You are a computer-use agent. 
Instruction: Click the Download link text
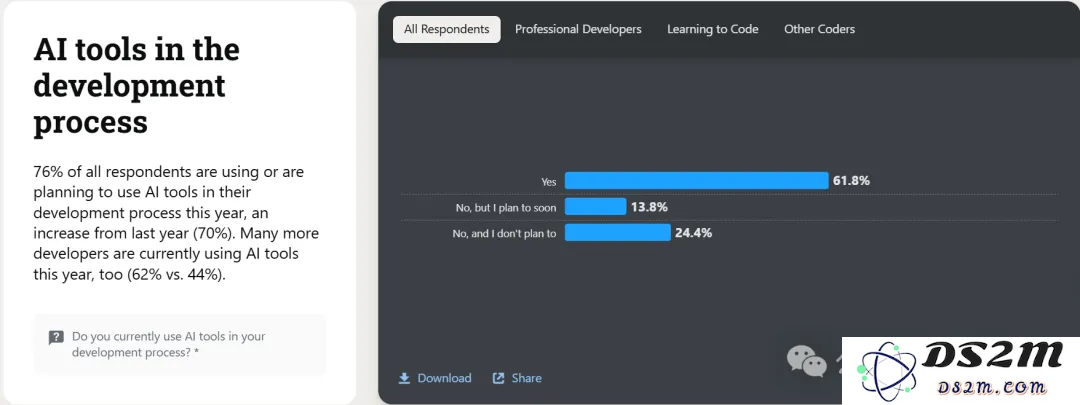click(x=444, y=378)
